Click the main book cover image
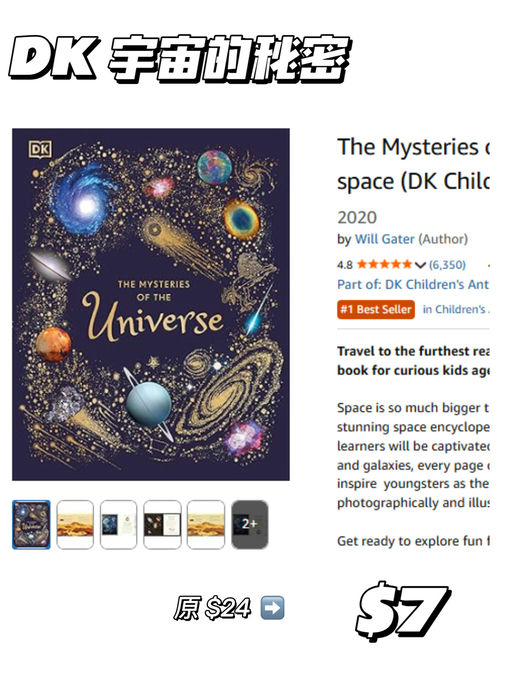 (x=151, y=304)
